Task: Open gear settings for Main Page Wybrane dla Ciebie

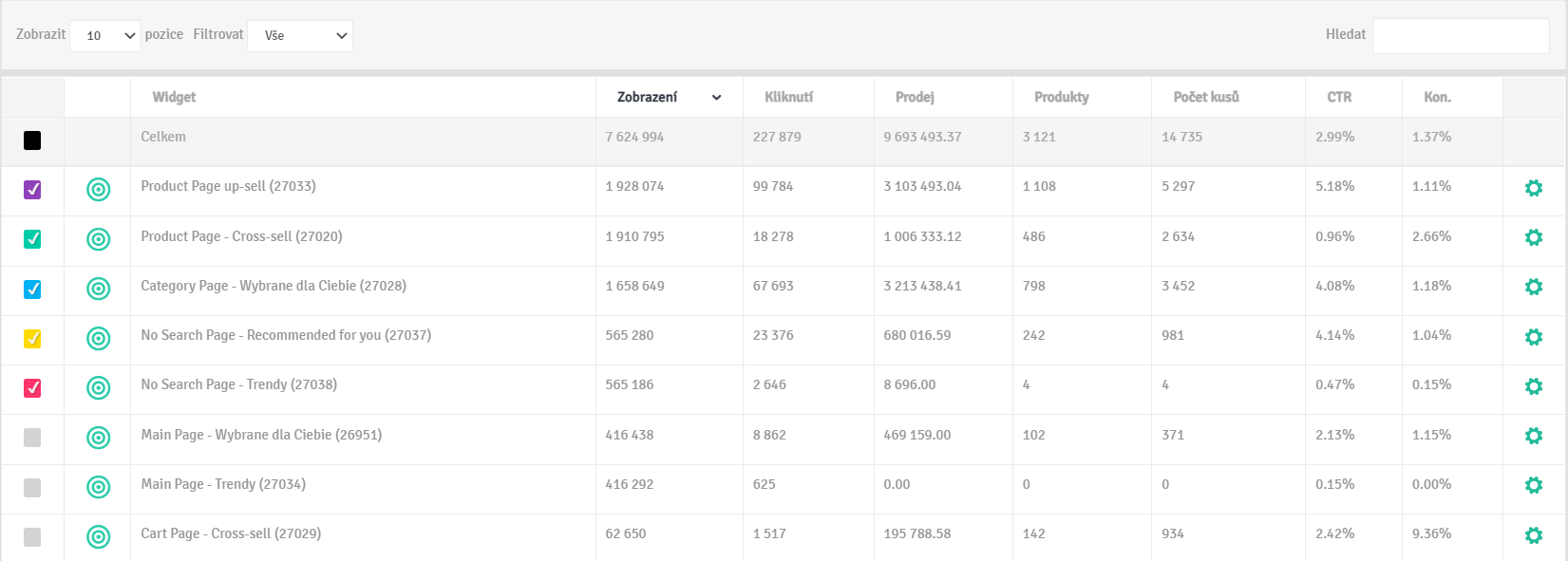Action: click(1533, 436)
